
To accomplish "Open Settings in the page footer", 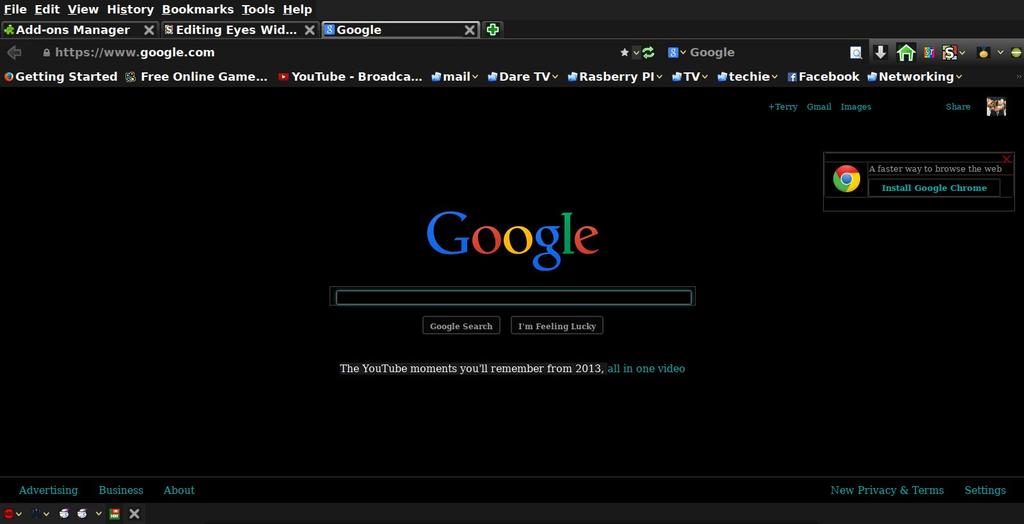I will [985, 490].
